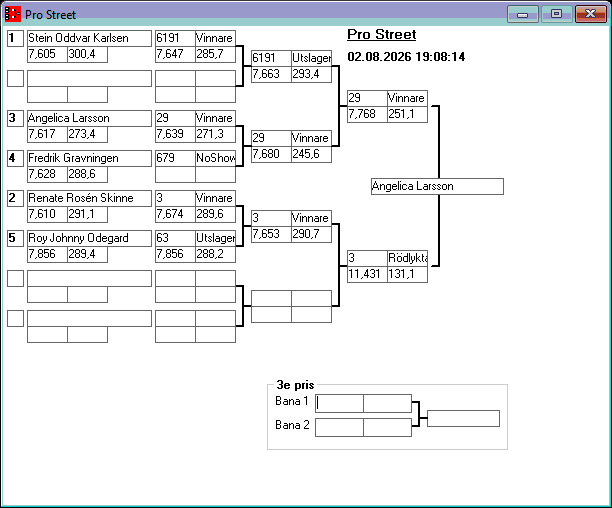Select the Stein Oddvar Karlsen name field

tap(89, 38)
